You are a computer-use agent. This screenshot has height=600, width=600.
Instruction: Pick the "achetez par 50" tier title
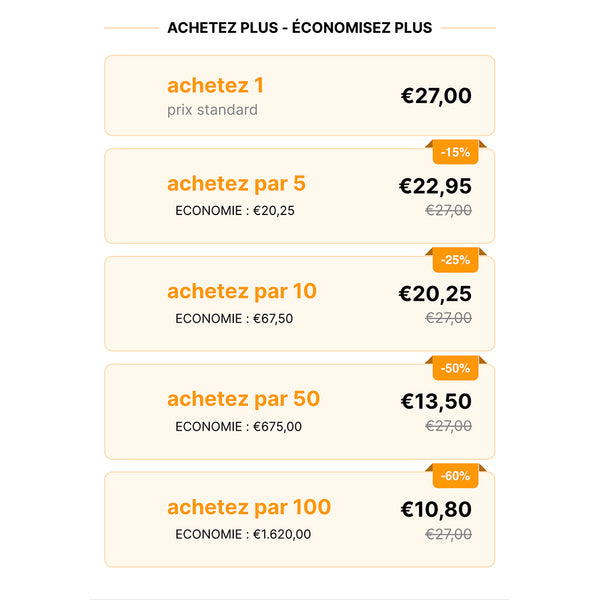[243, 399]
